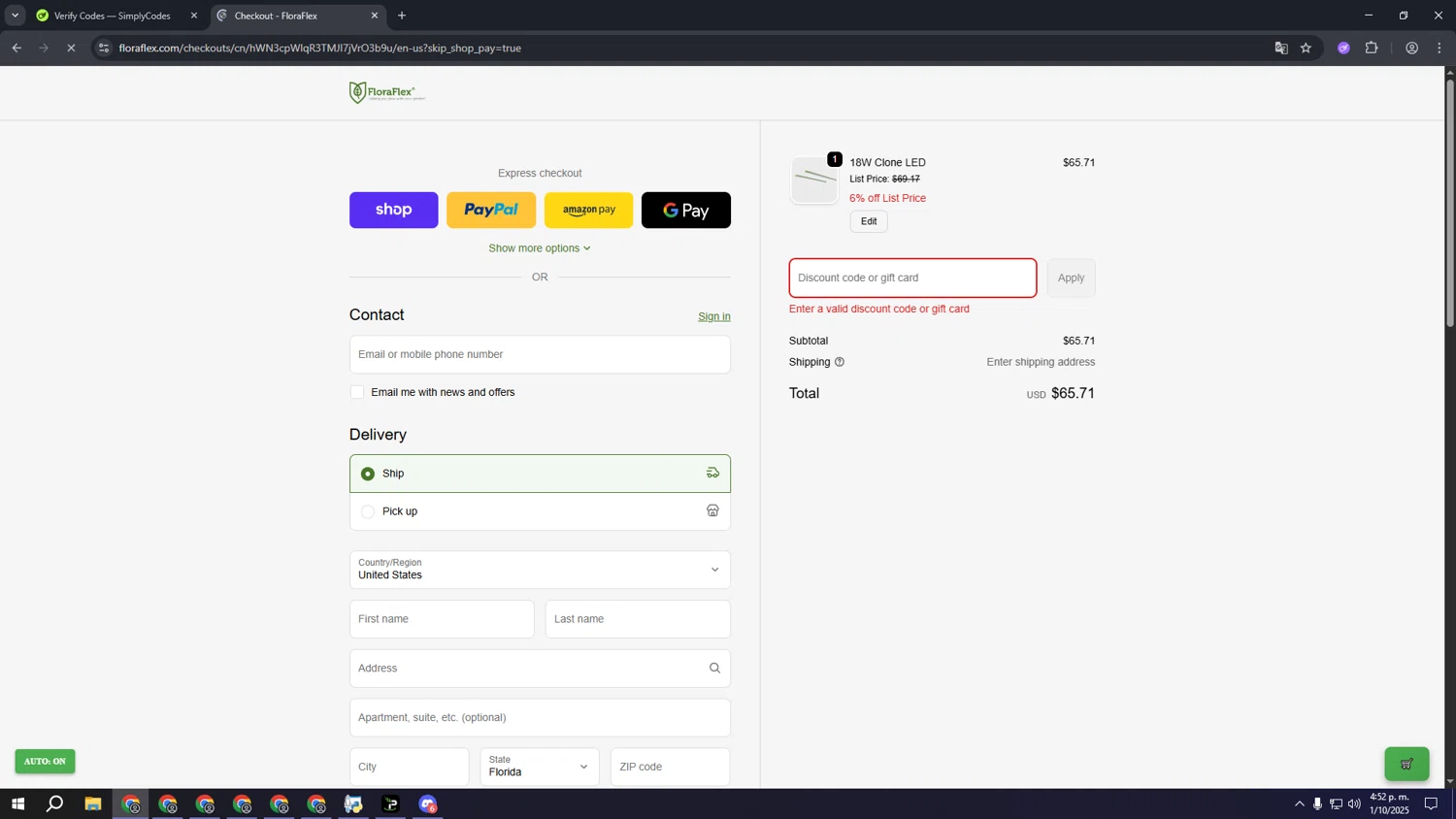Show hidden system tray icons
1456x819 pixels.
(x=1300, y=803)
